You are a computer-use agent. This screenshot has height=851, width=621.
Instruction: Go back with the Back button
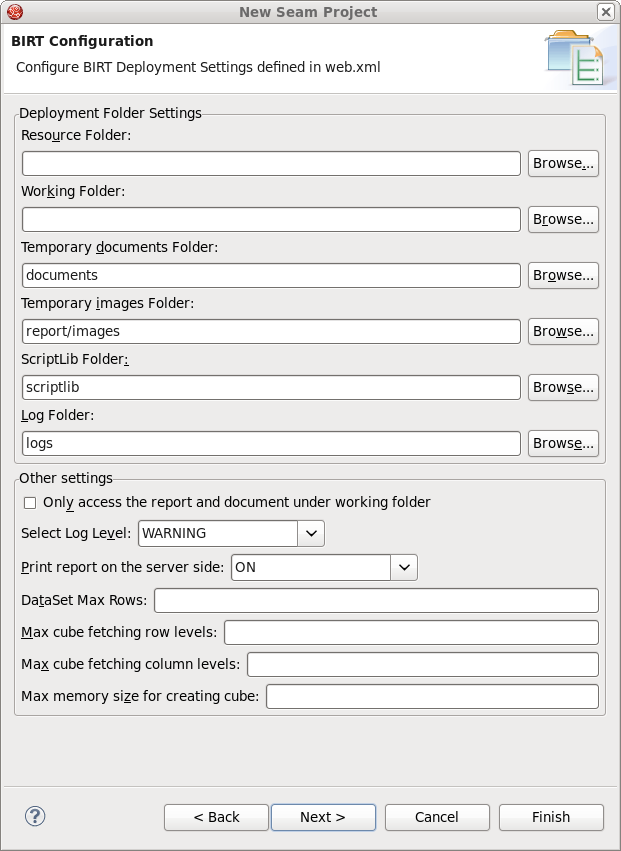coord(216,817)
